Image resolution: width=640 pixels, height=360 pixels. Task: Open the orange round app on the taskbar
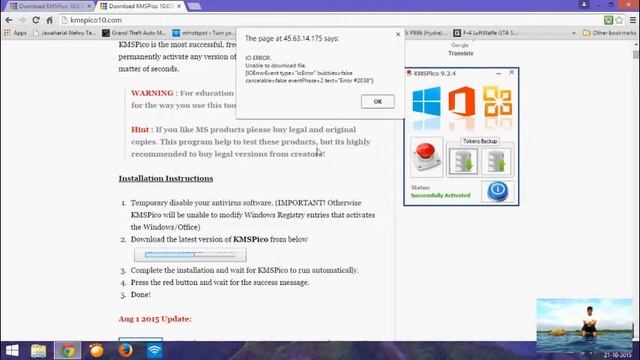tap(97, 351)
